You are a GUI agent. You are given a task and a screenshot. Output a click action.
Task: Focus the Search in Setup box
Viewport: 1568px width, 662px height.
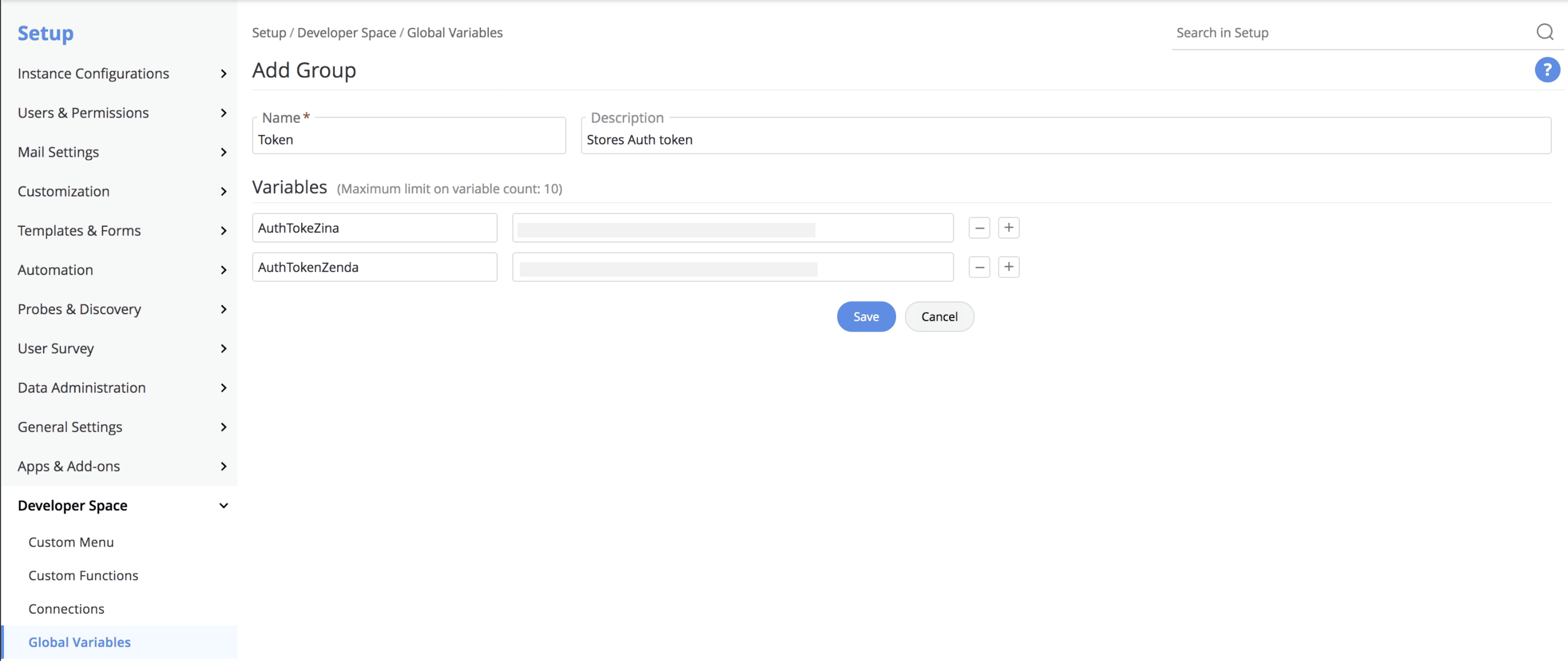1351,33
